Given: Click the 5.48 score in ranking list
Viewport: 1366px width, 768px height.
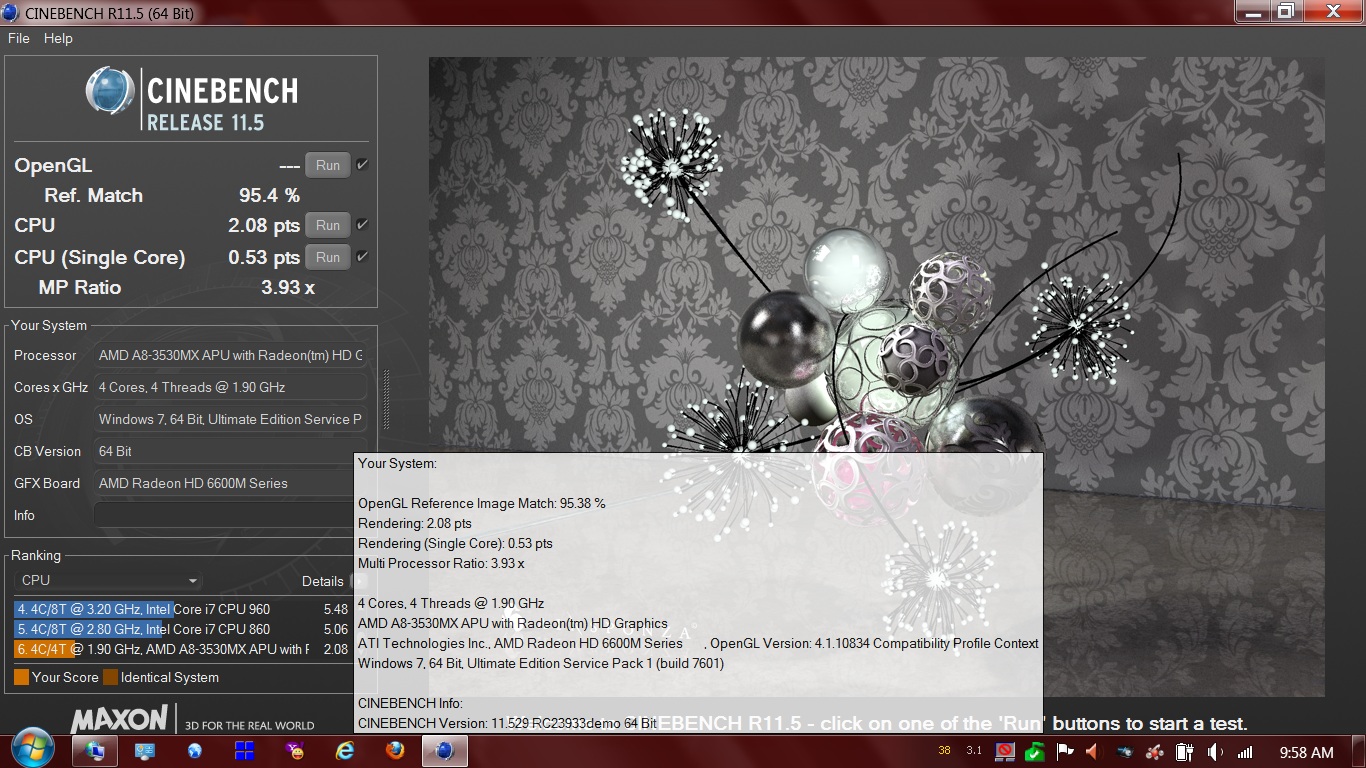Looking at the screenshot, I should [336, 609].
